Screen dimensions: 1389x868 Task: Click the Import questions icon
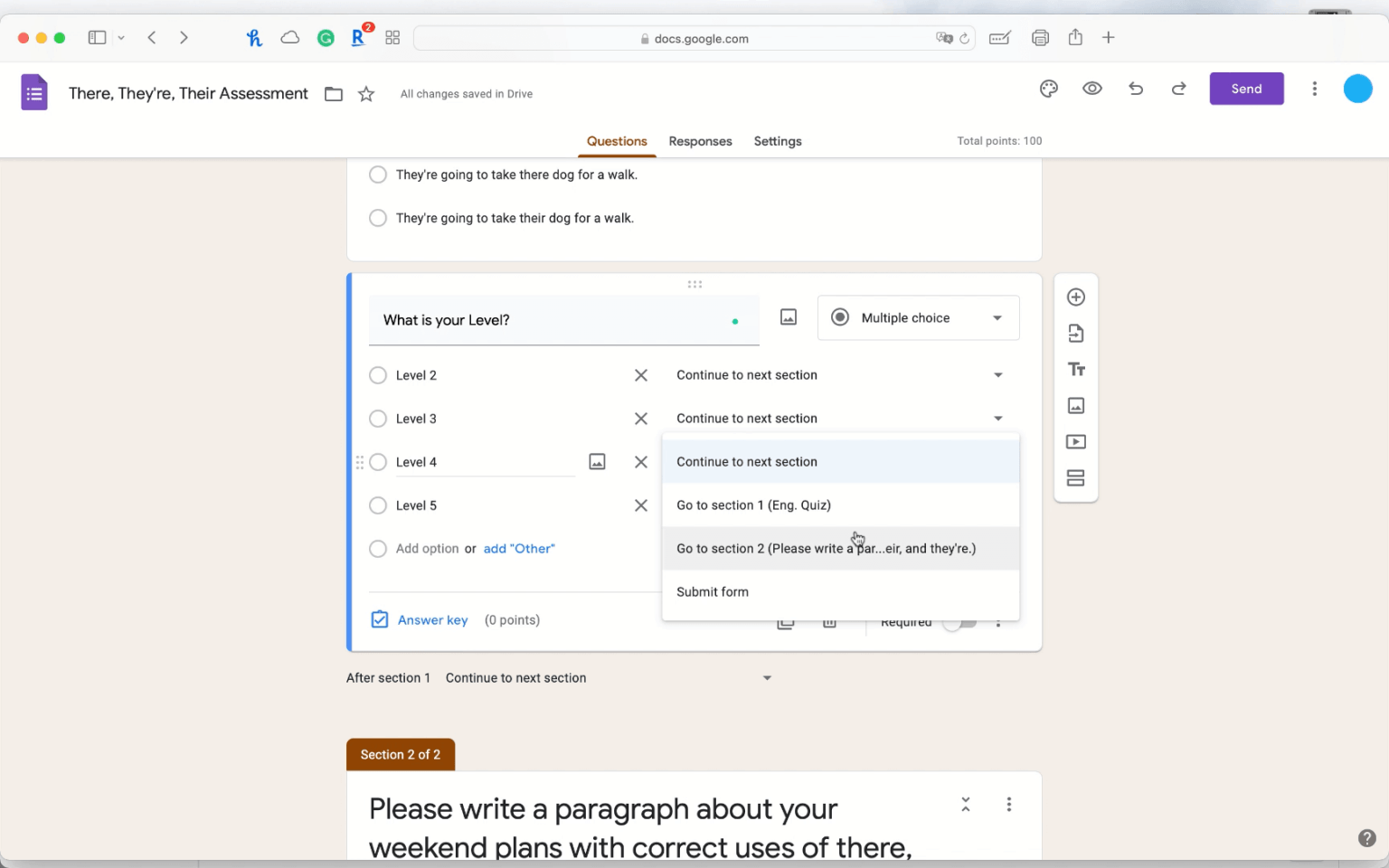[1075, 334]
